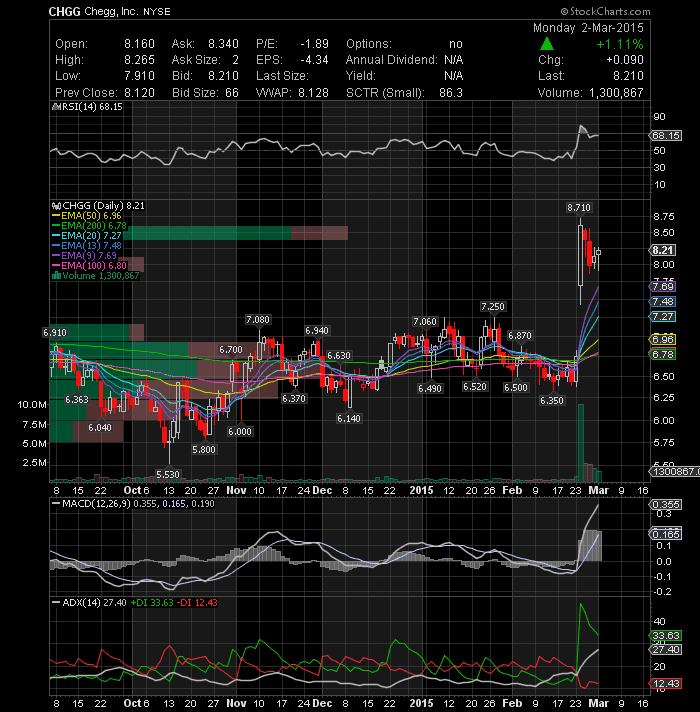Click the green 33.63 ADX axis tag
Viewport: 700px width, 712px height.
(x=665, y=636)
